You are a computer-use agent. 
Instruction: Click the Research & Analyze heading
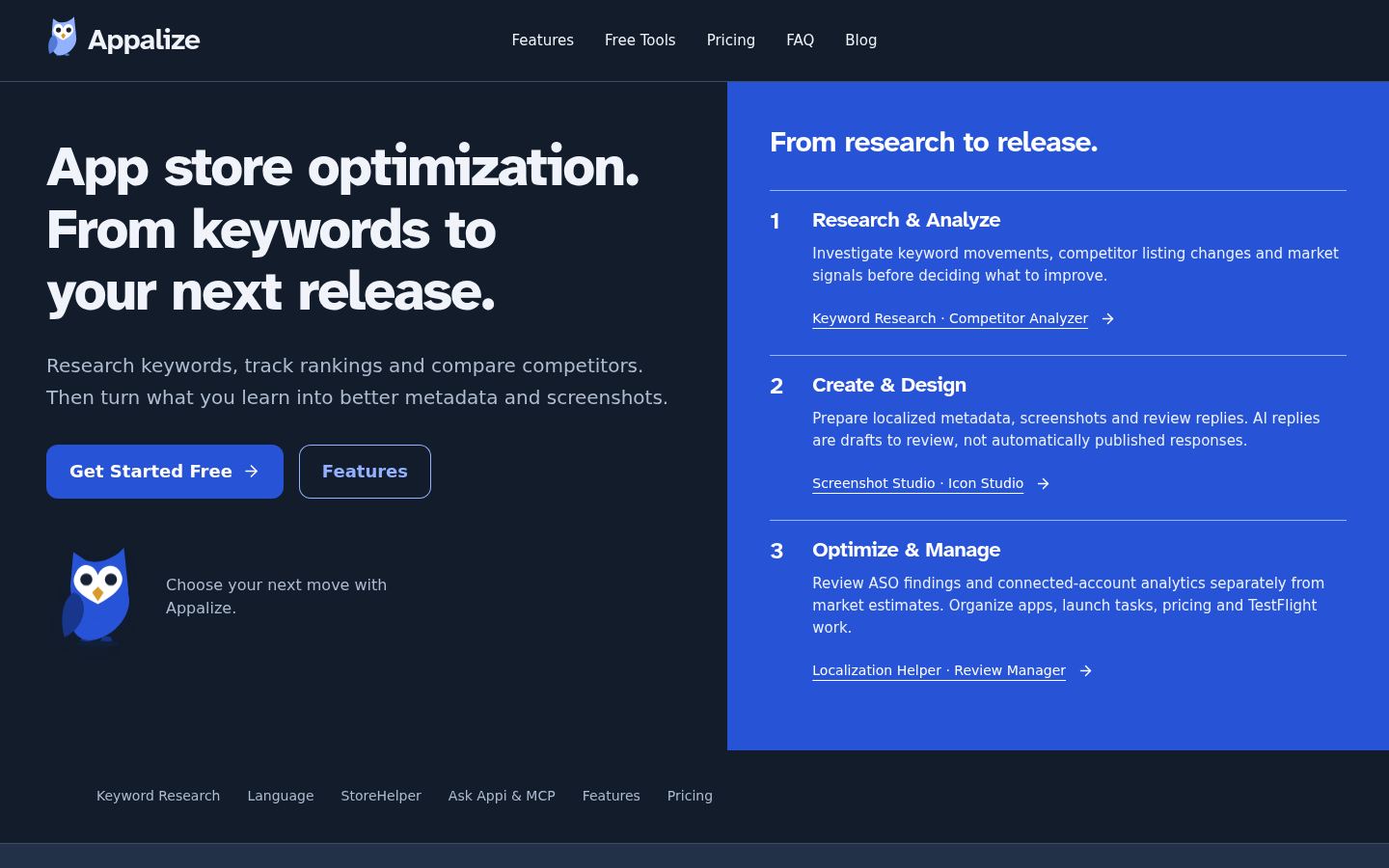tap(906, 220)
